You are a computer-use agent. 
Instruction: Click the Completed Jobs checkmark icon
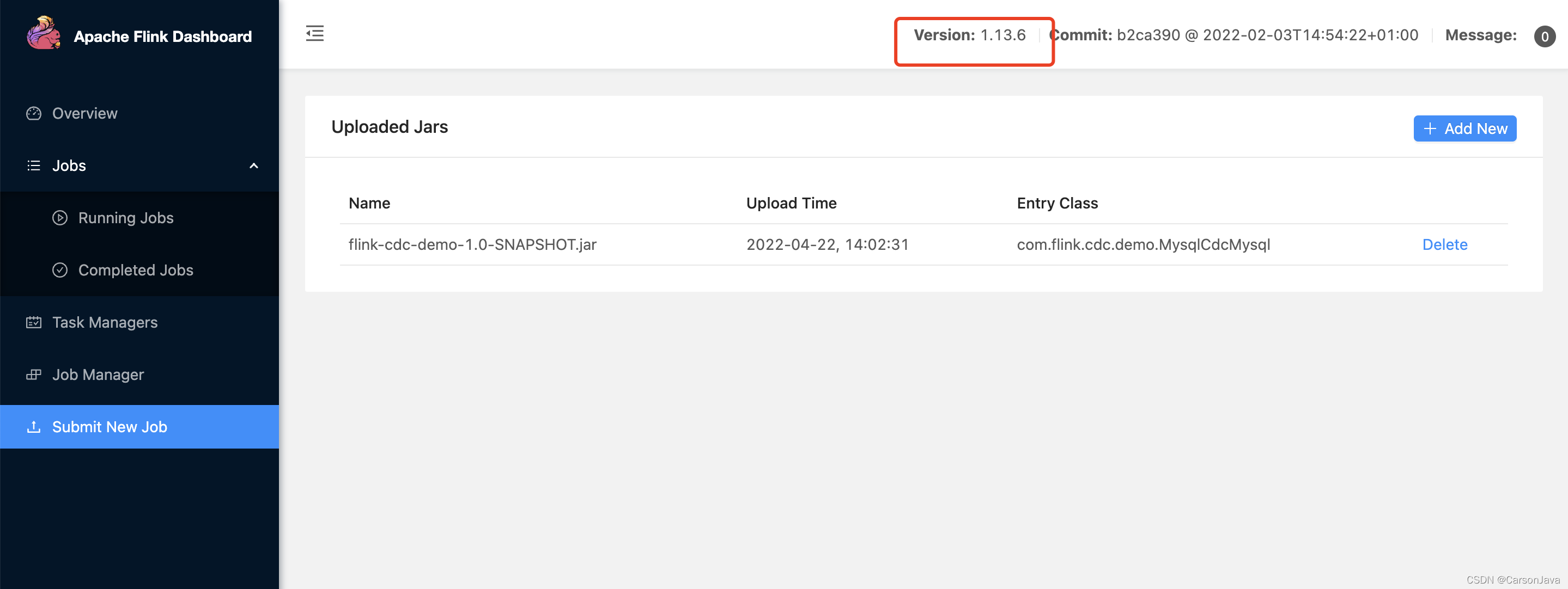point(59,270)
